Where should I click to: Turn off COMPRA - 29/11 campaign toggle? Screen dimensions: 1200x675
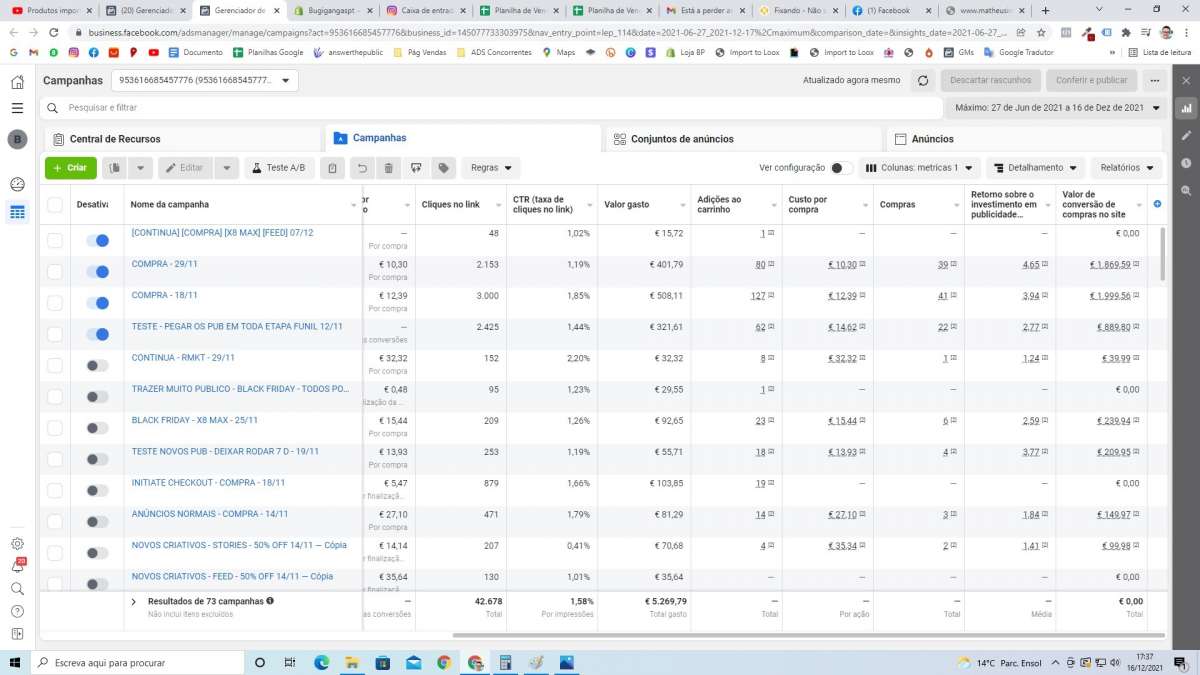pos(97,272)
